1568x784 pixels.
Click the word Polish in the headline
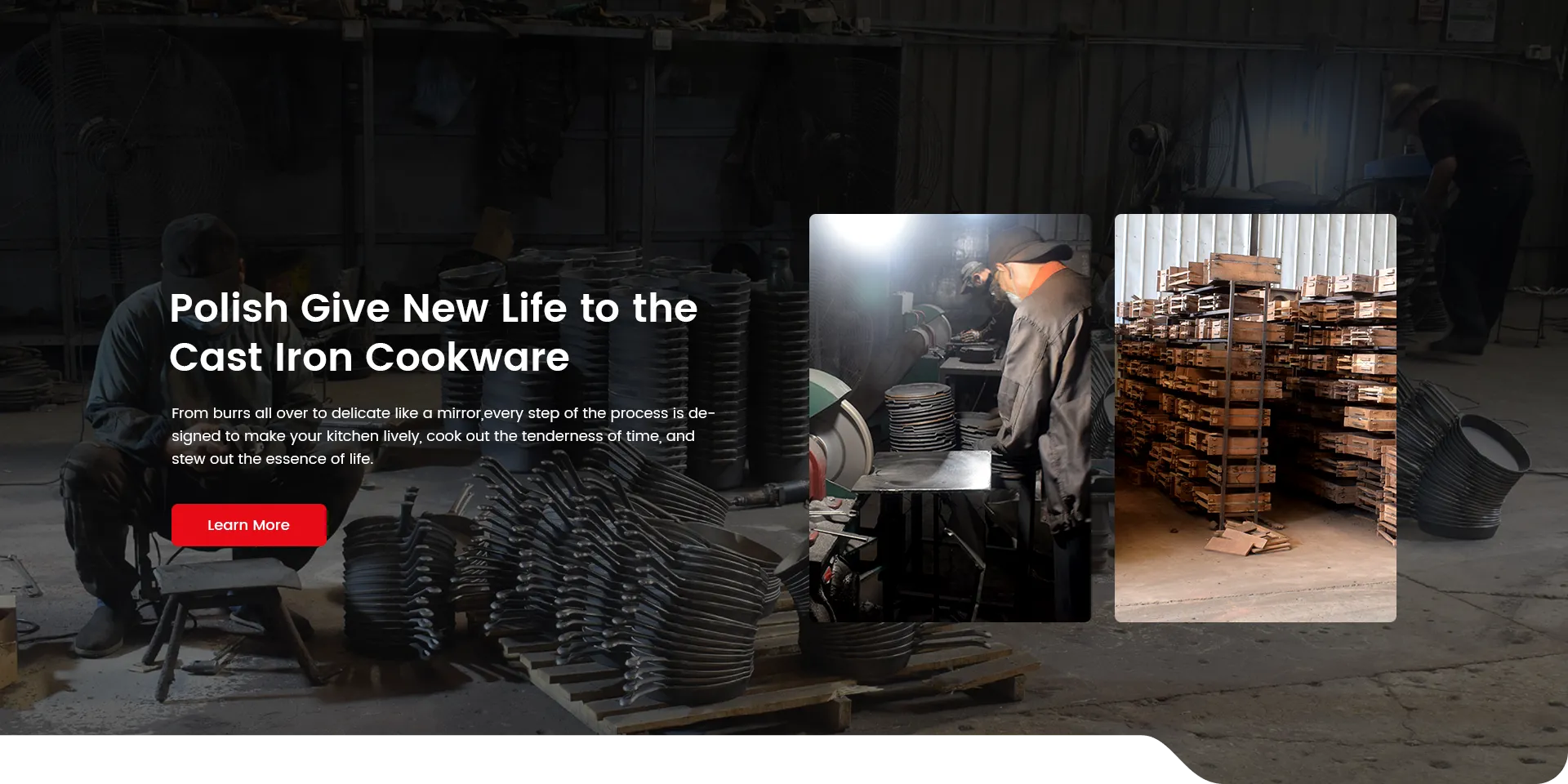coord(229,309)
